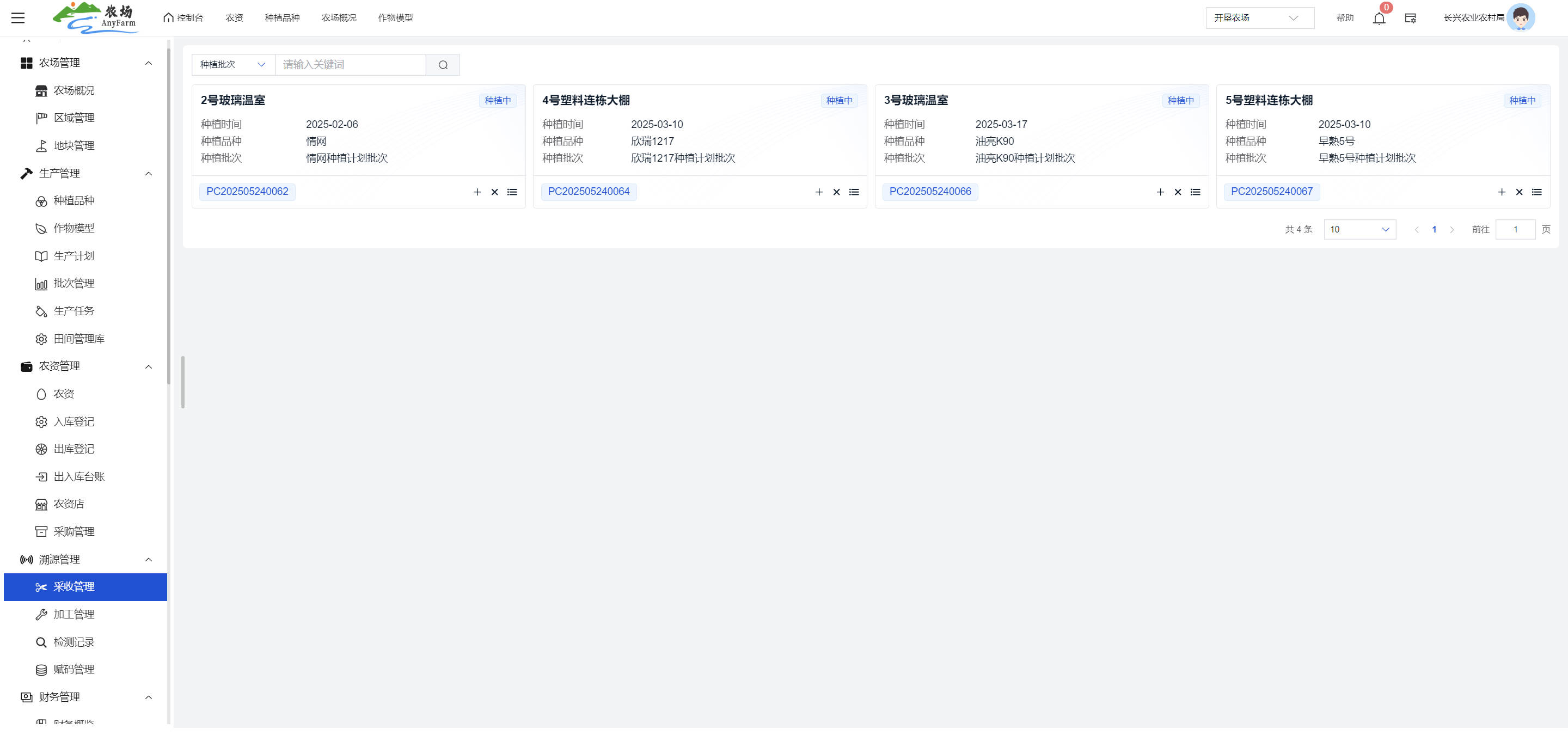The width and height of the screenshot is (1568, 735).
Task: Open 控制台 in the top navigation
Action: click(x=183, y=17)
